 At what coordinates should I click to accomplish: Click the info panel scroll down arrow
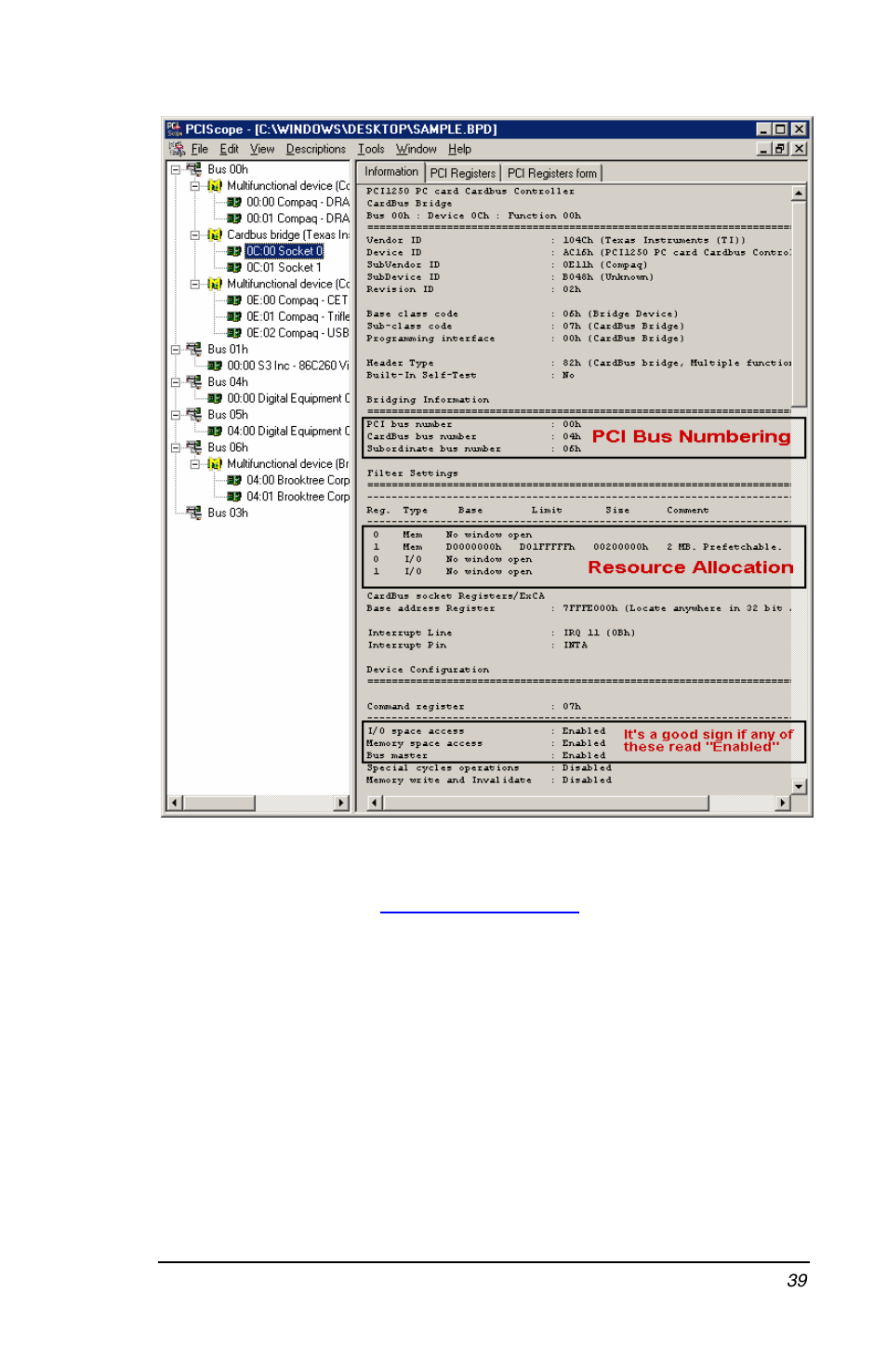[x=799, y=787]
